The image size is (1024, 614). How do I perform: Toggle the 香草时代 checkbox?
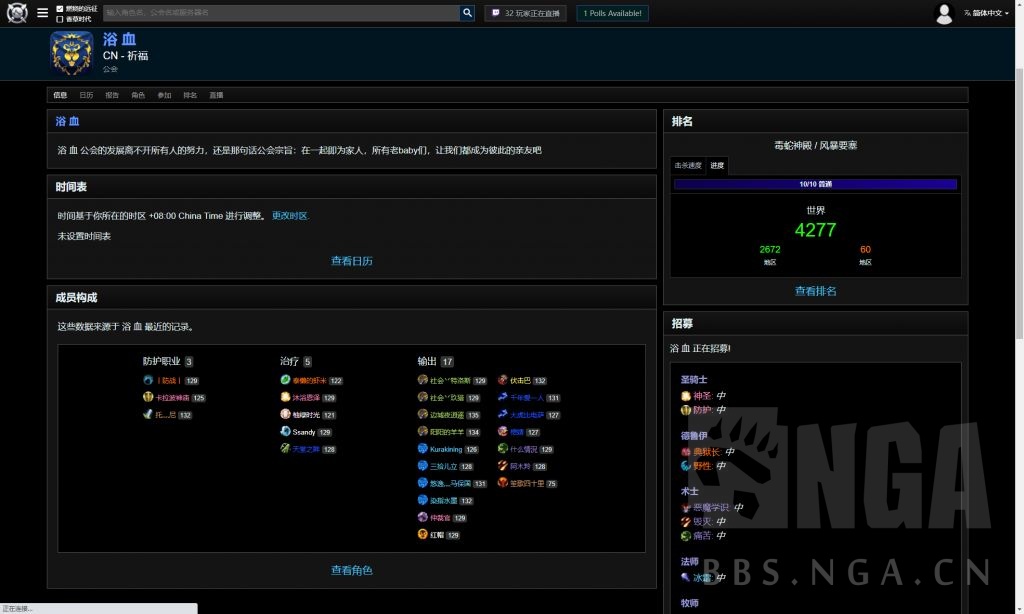[x=60, y=19]
